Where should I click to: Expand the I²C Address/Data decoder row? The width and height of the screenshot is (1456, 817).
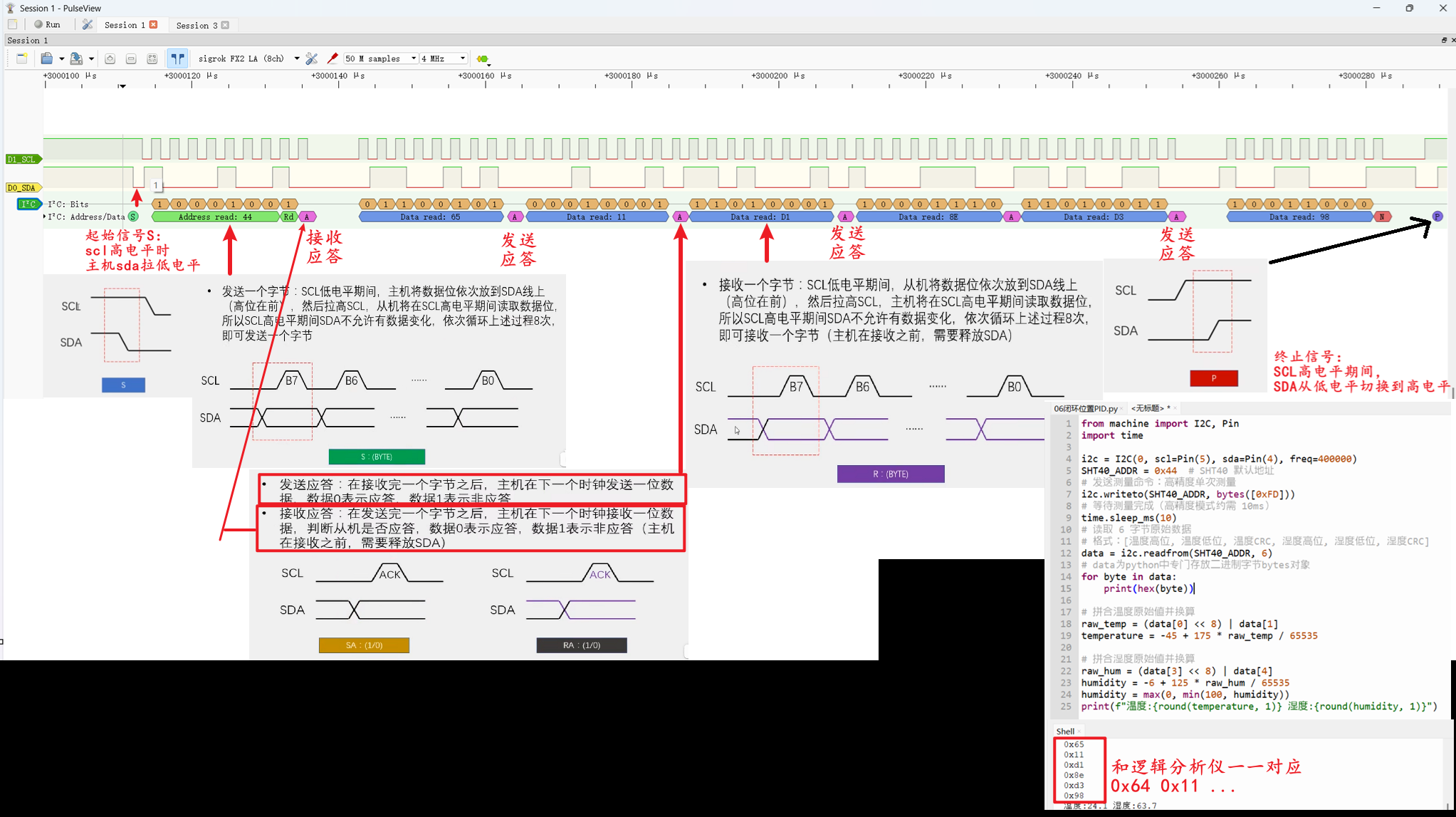click(x=45, y=217)
